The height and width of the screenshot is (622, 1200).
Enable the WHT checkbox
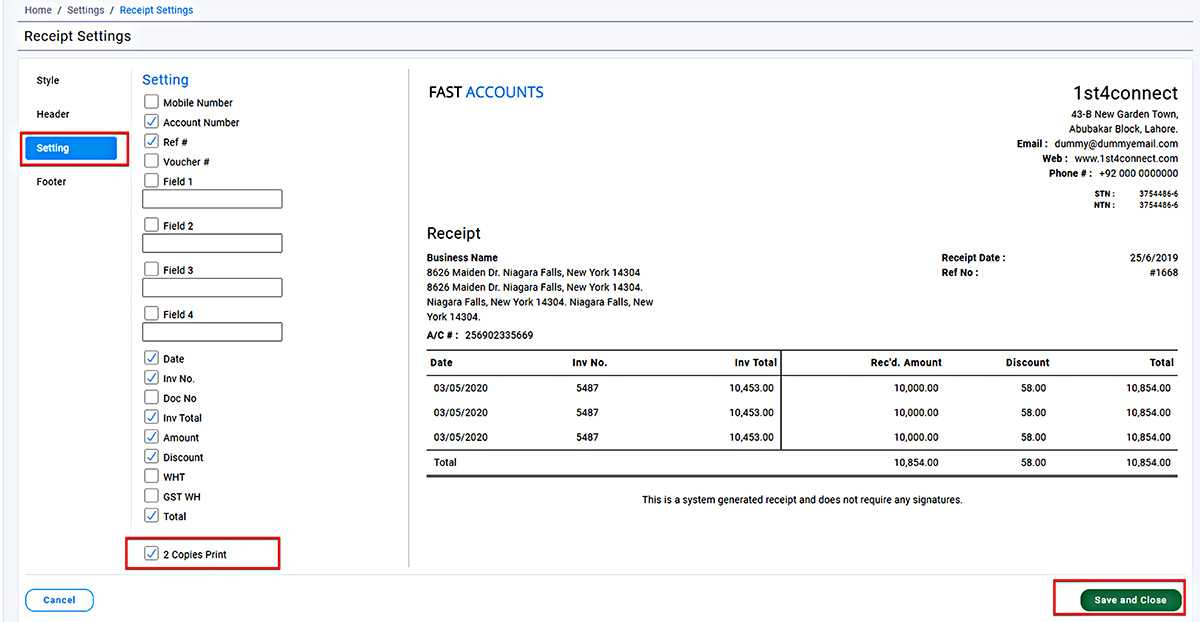tap(152, 477)
